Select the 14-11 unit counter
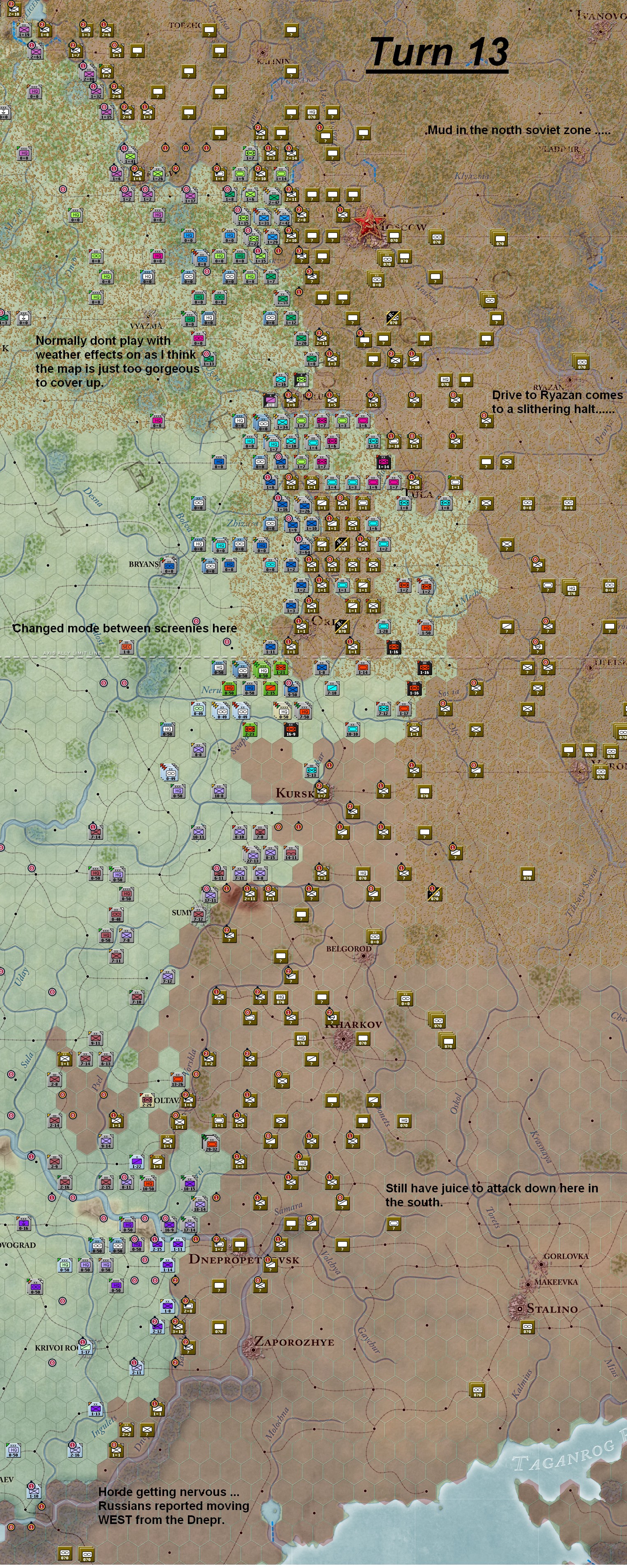The image size is (627, 1568). [292, 853]
